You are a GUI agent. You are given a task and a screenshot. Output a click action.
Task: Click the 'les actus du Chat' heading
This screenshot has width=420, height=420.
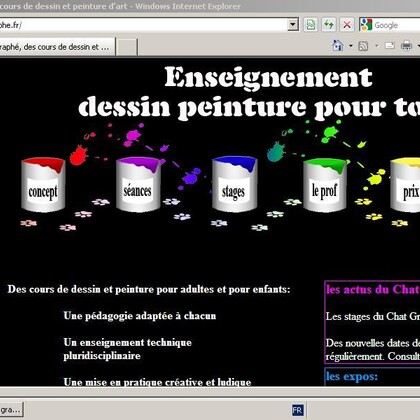[373, 289]
